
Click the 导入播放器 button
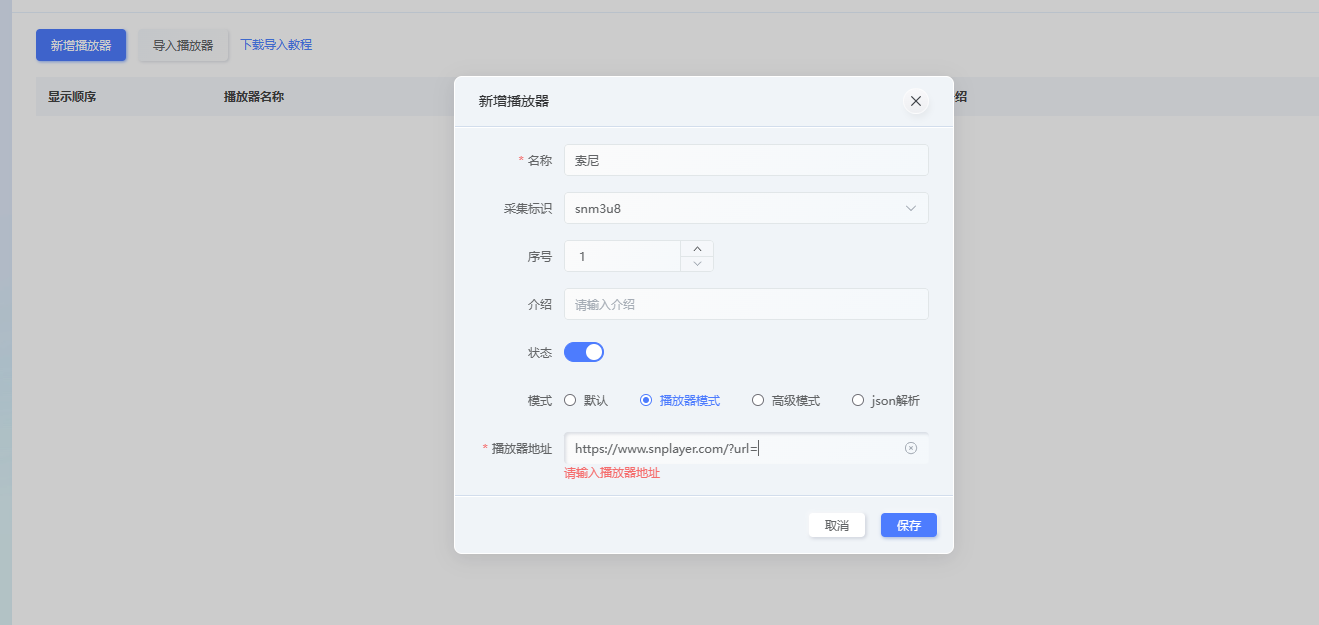[x=183, y=45]
